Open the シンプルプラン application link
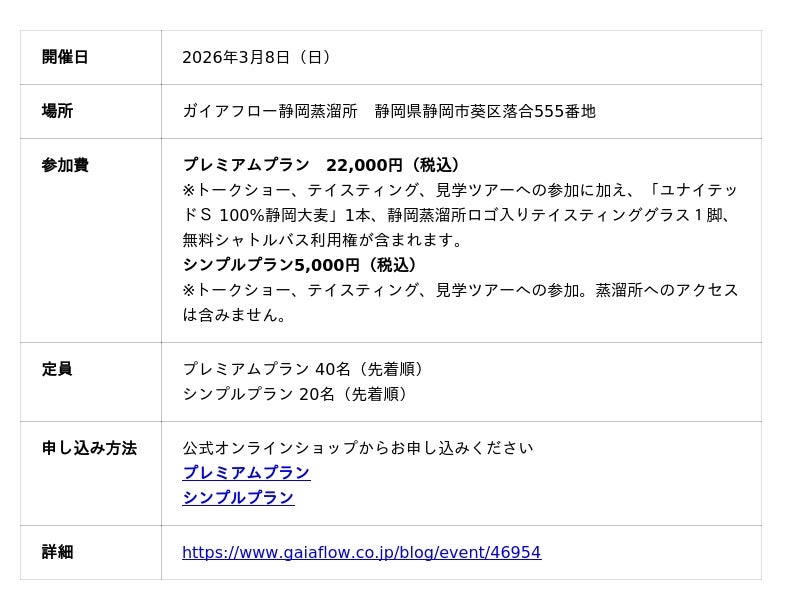The width and height of the screenshot is (800, 610). pyautogui.click(x=238, y=498)
